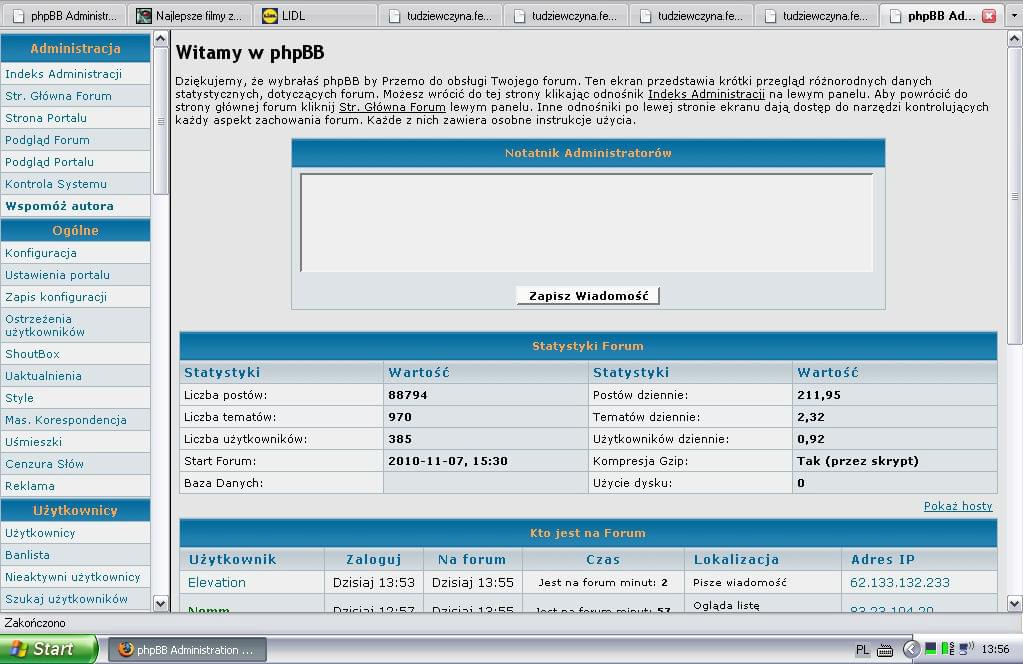Open the Elevation user profile link
Image resolution: width=1023 pixels, height=664 pixels.
pyautogui.click(x=217, y=582)
